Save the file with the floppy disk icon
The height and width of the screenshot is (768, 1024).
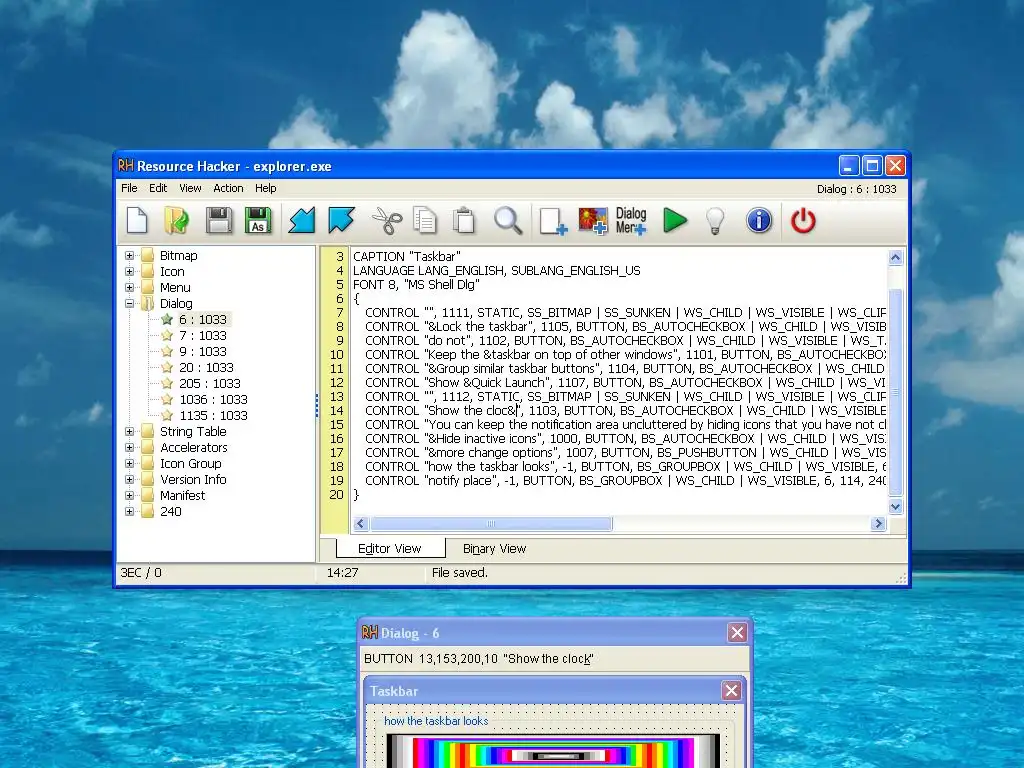[x=219, y=220]
